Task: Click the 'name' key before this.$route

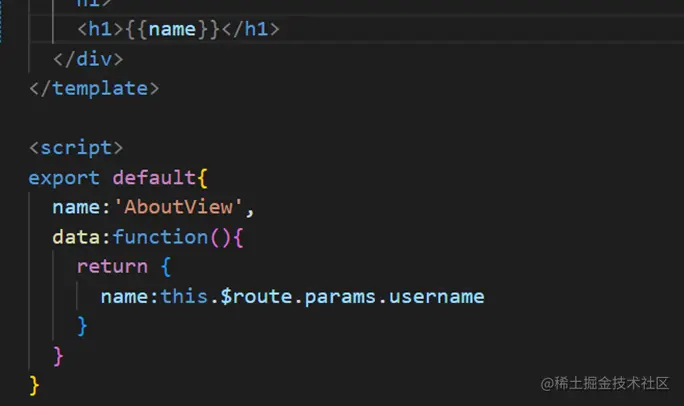Action: [124, 297]
